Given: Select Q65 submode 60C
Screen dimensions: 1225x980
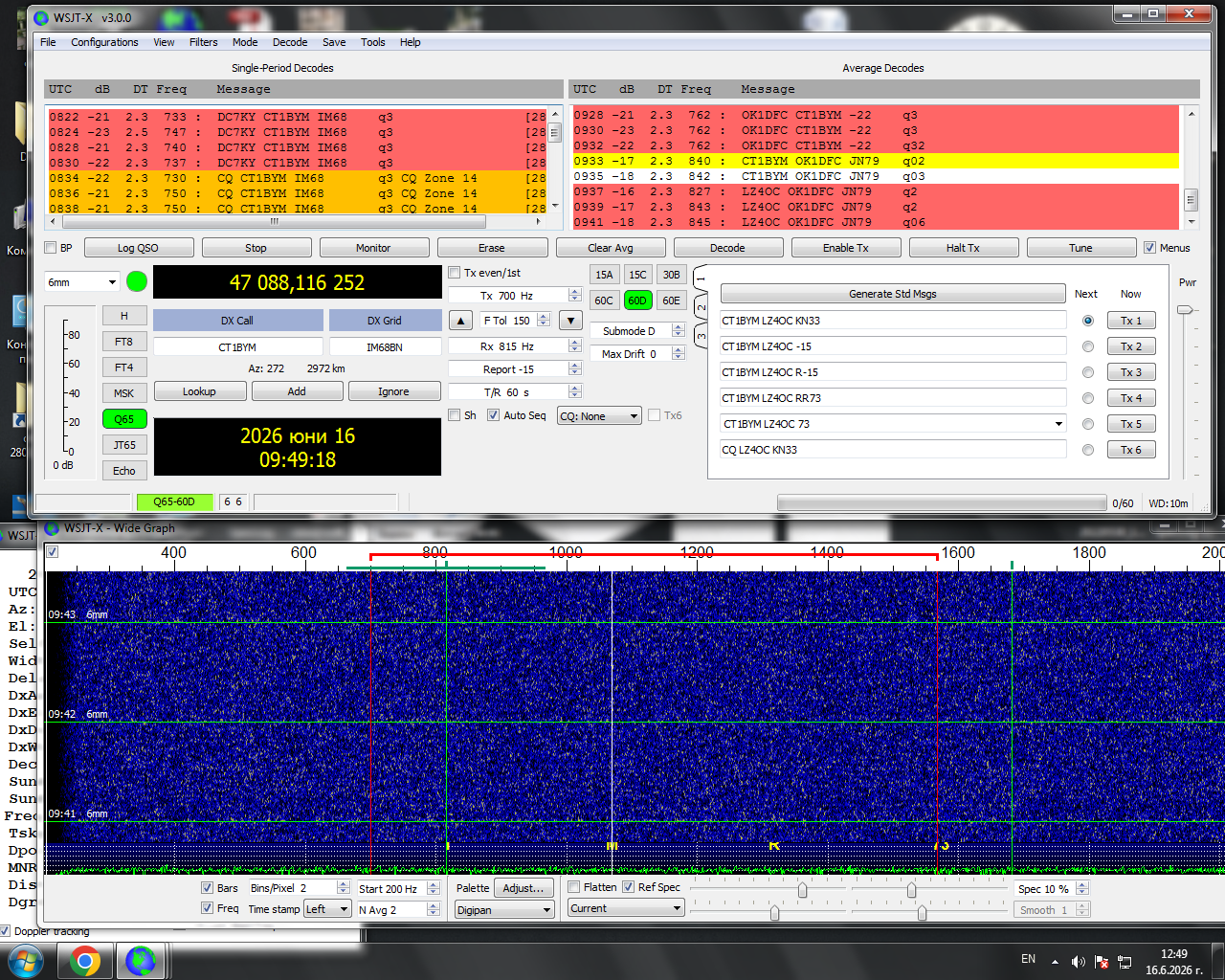Looking at the screenshot, I should pyautogui.click(x=604, y=301).
